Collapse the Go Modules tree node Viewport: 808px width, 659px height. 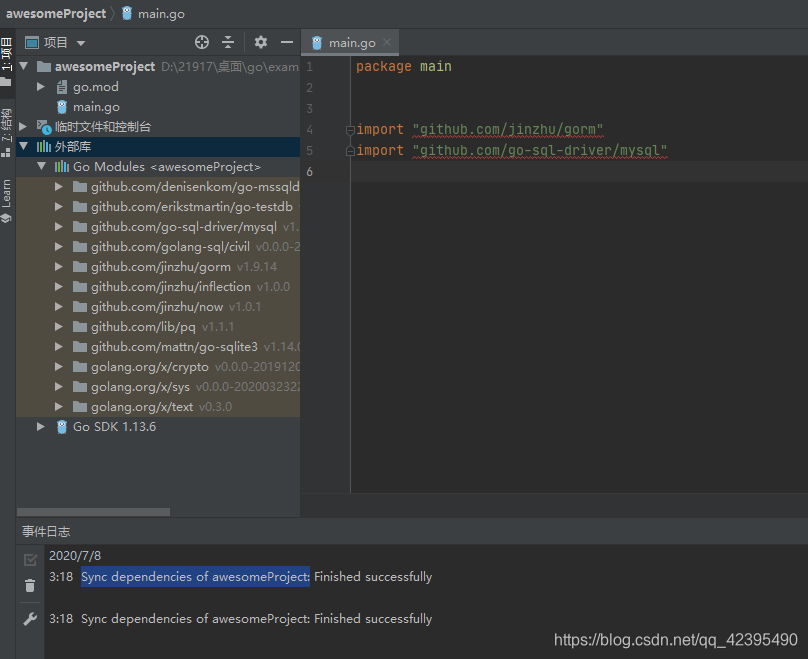[x=41, y=166]
